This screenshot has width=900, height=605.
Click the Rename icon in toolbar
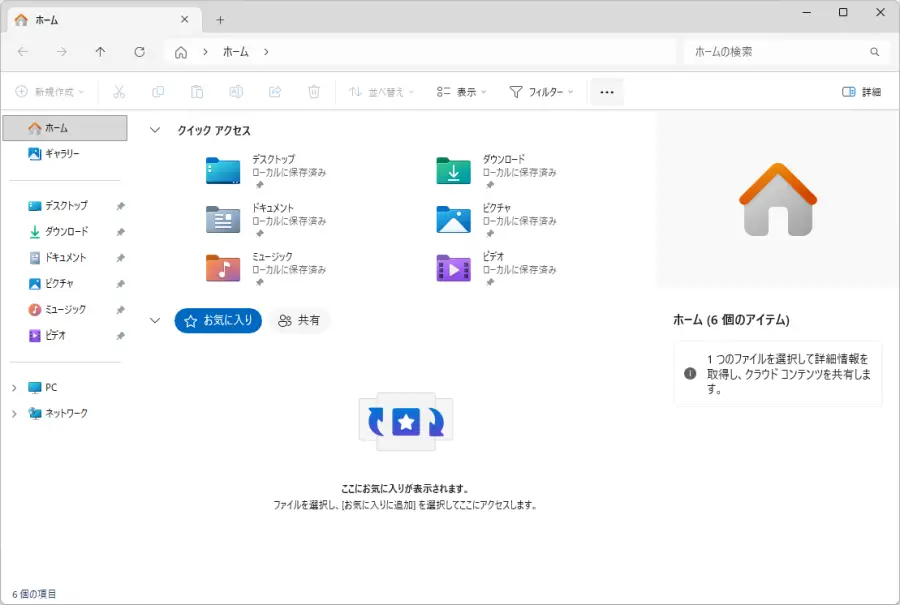point(236,92)
